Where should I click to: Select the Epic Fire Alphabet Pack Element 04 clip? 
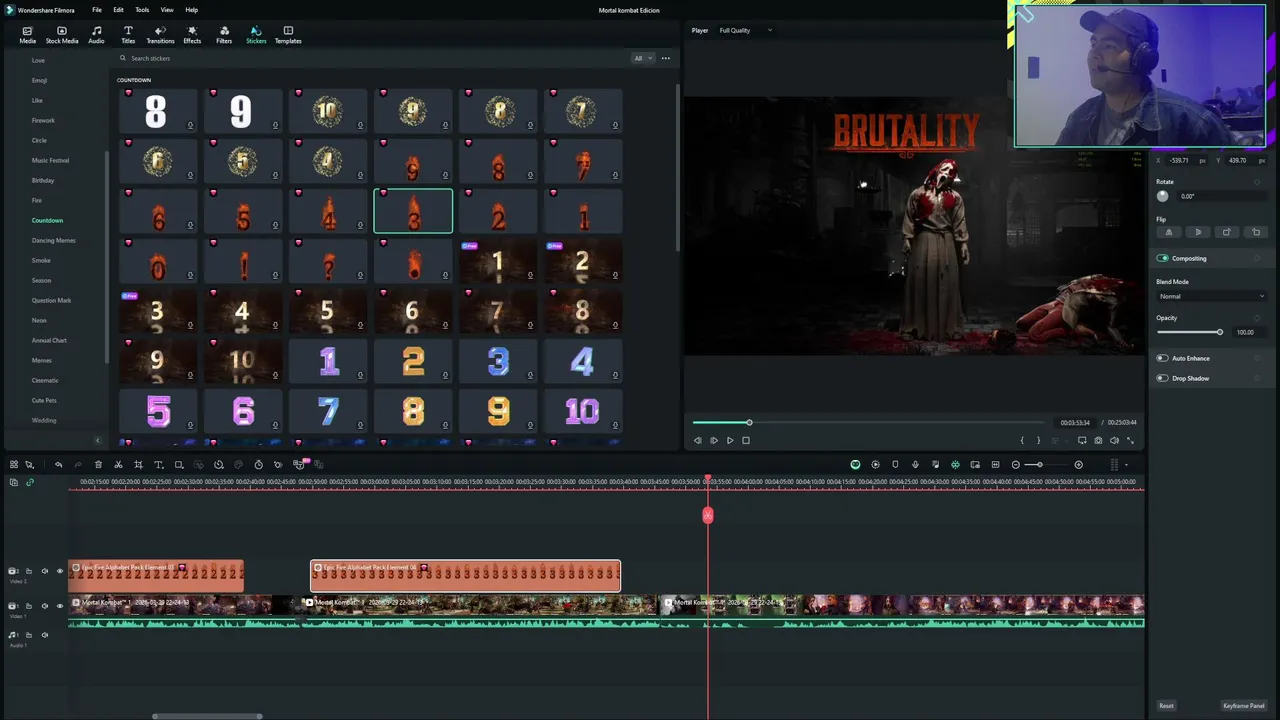tap(465, 575)
